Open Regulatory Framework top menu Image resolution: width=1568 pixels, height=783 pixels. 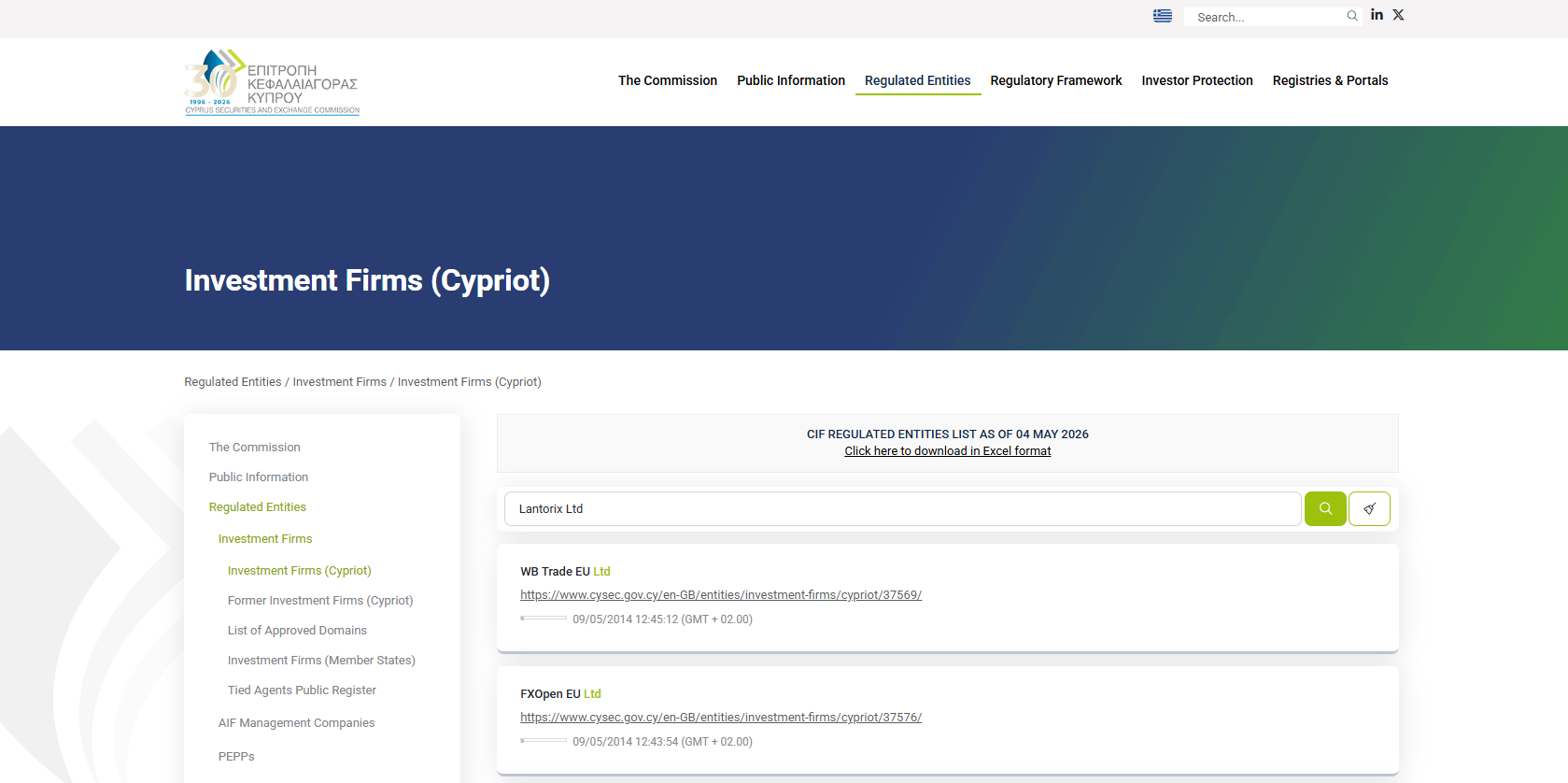pos(1056,80)
